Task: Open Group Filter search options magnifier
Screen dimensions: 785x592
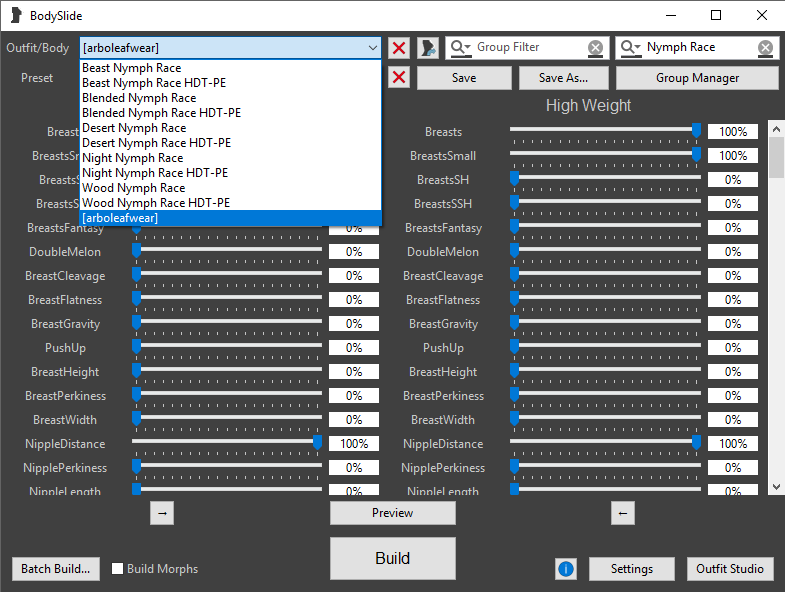Action: tap(461, 48)
